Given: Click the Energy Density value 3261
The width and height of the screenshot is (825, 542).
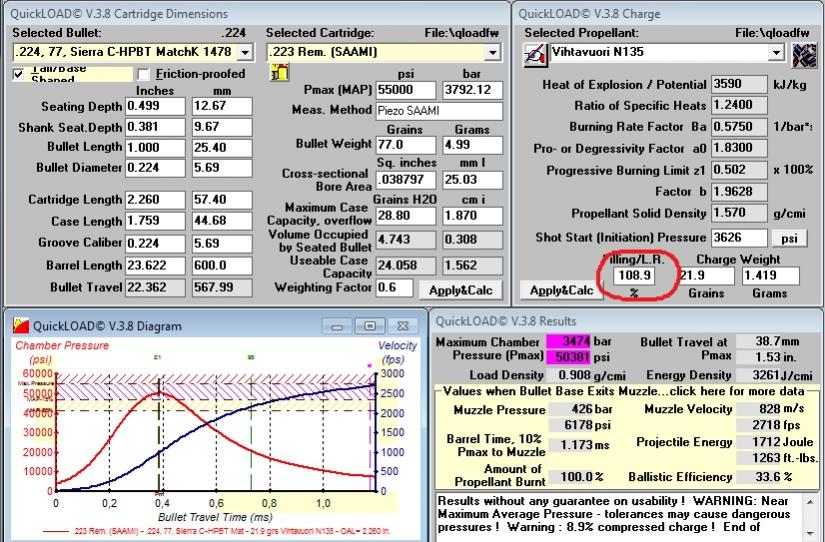Looking at the screenshot, I should pyautogui.click(x=758, y=375).
